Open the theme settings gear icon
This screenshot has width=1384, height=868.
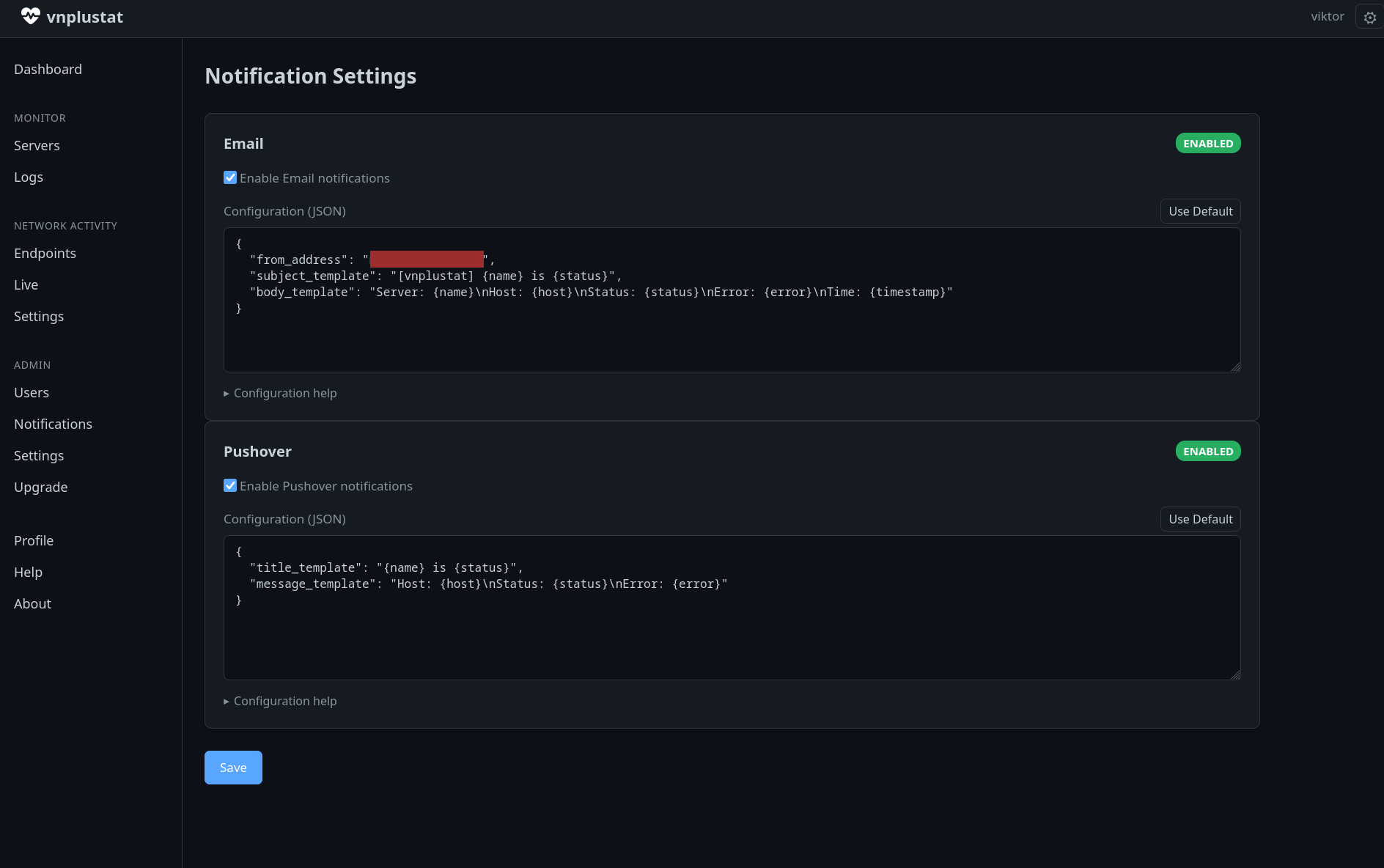(1369, 18)
